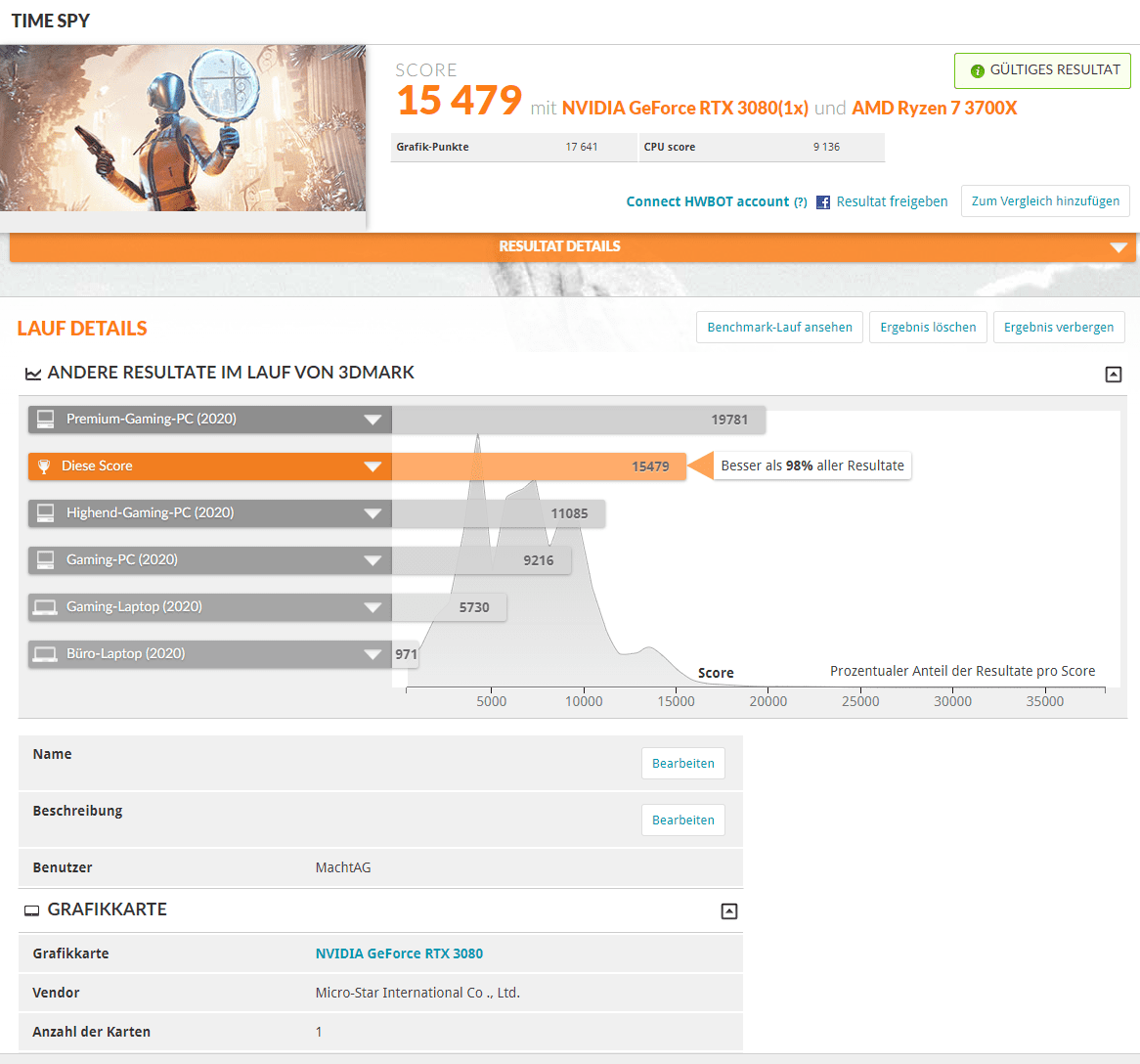Screen dimensions: 1140x1064
Task: Expand the Highend-Gaming-PC (2020) dropdown arrow
Action: coord(373,513)
